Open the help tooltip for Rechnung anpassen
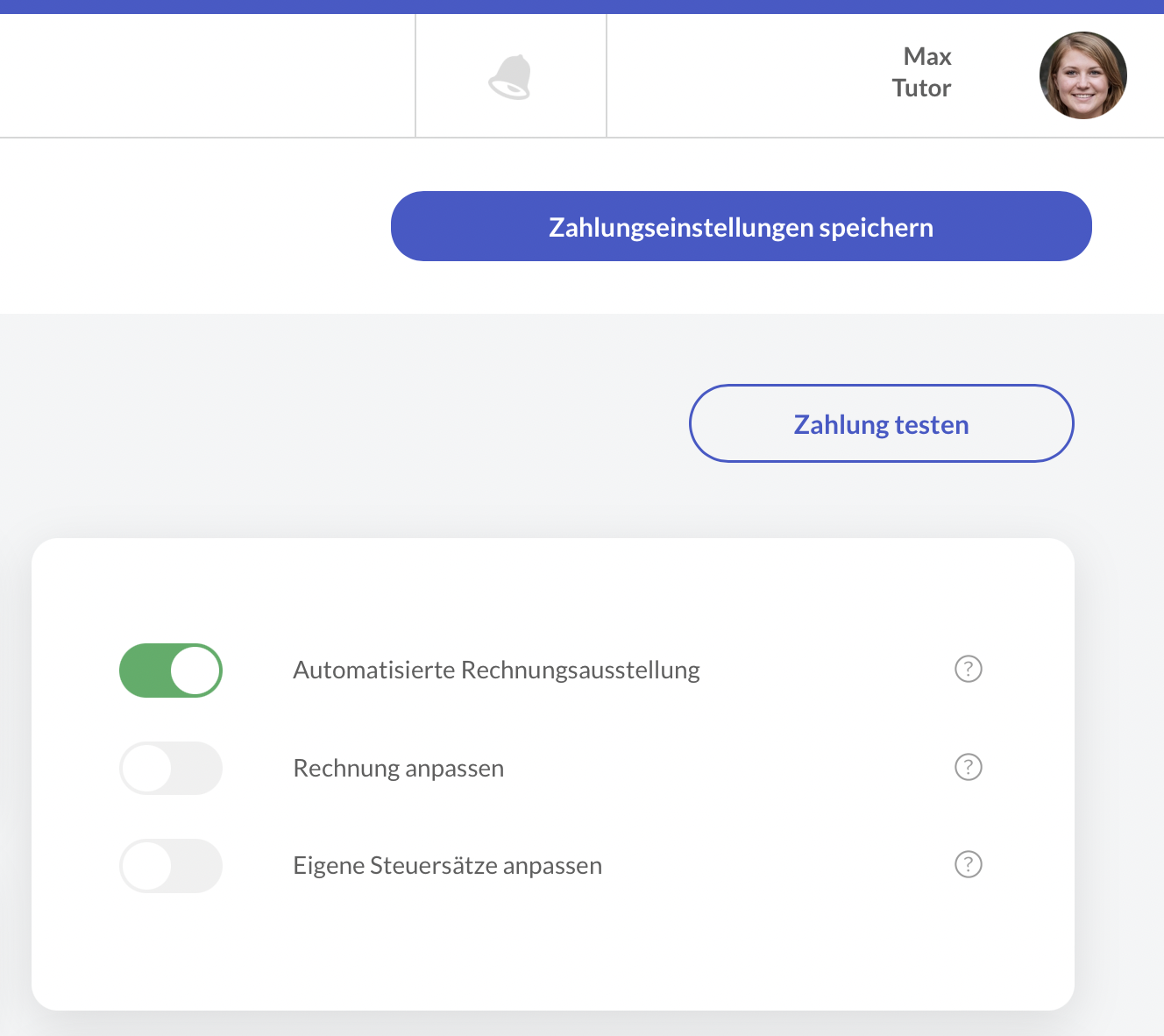The height and width of the screenshot is (1036, 1164). 968,768
